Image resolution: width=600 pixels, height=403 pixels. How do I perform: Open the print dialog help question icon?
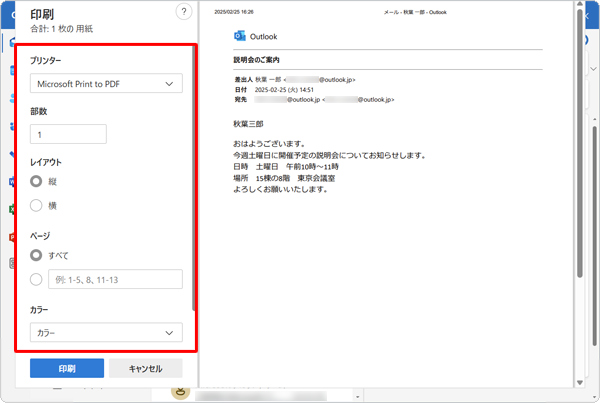click(184, 11)
